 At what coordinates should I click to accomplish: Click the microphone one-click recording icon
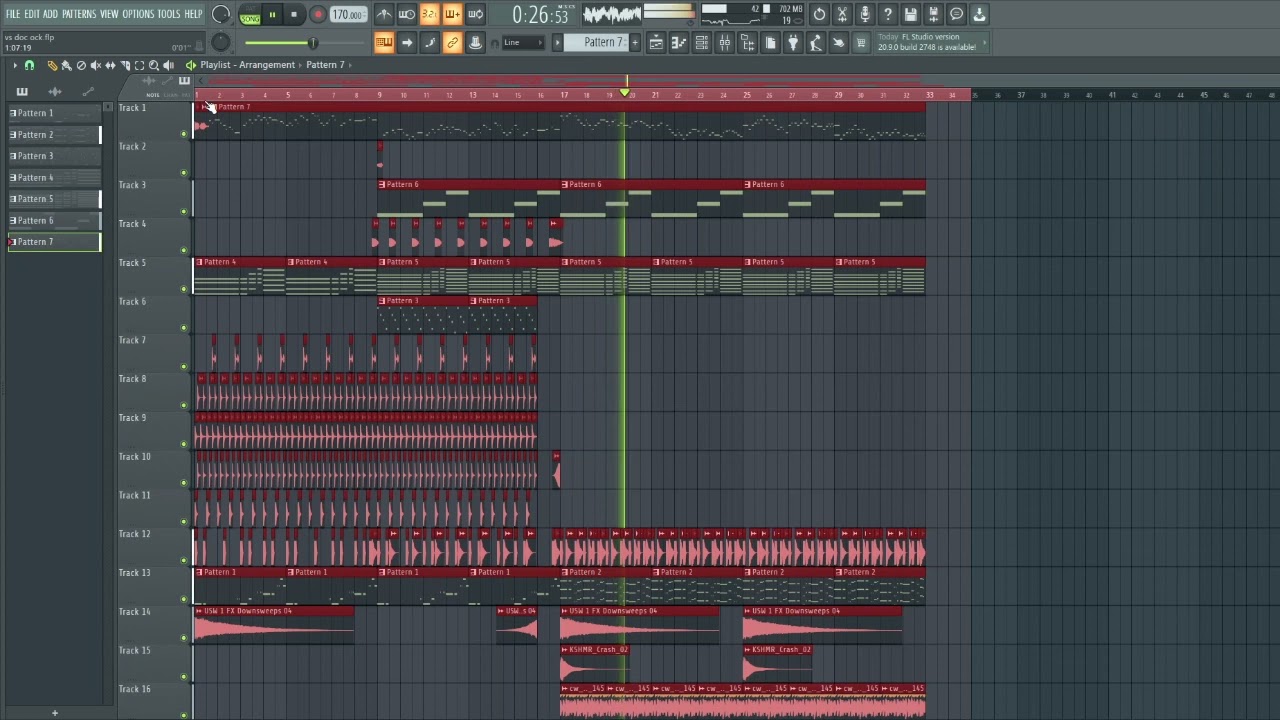(x=865, y=14)
